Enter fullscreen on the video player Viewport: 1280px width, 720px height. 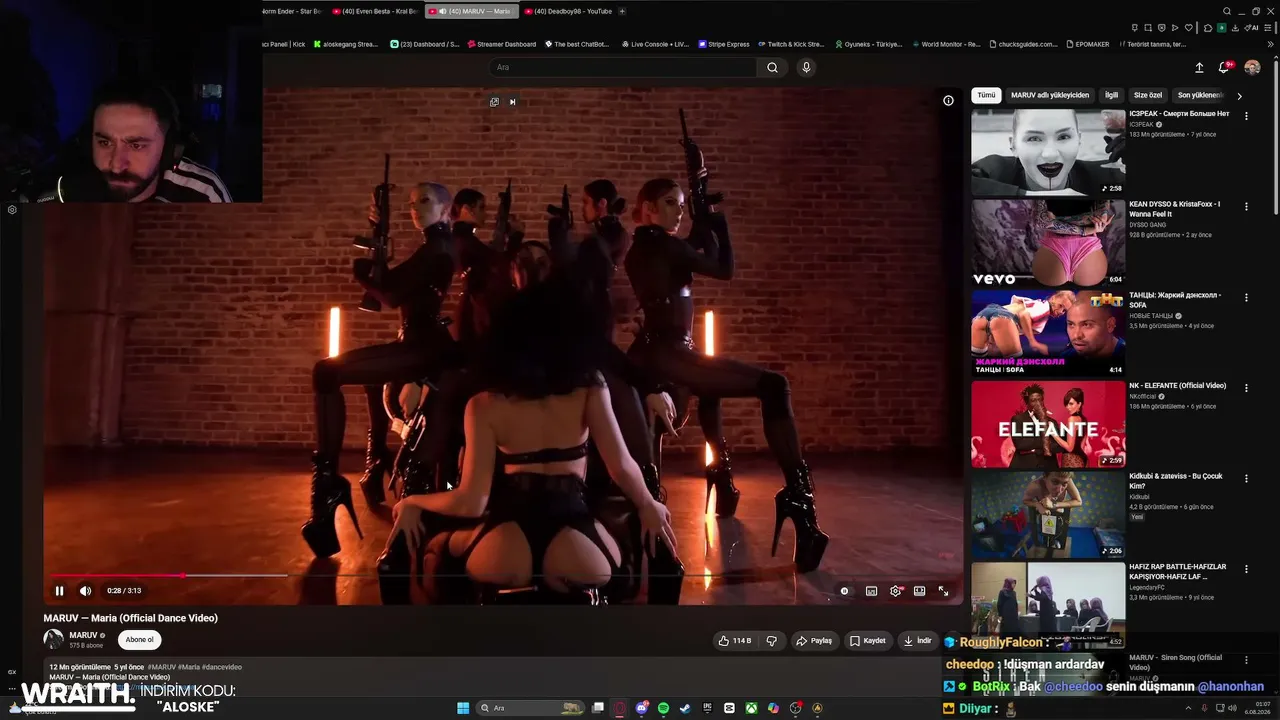pyautogui.click(x=943, y=591)
